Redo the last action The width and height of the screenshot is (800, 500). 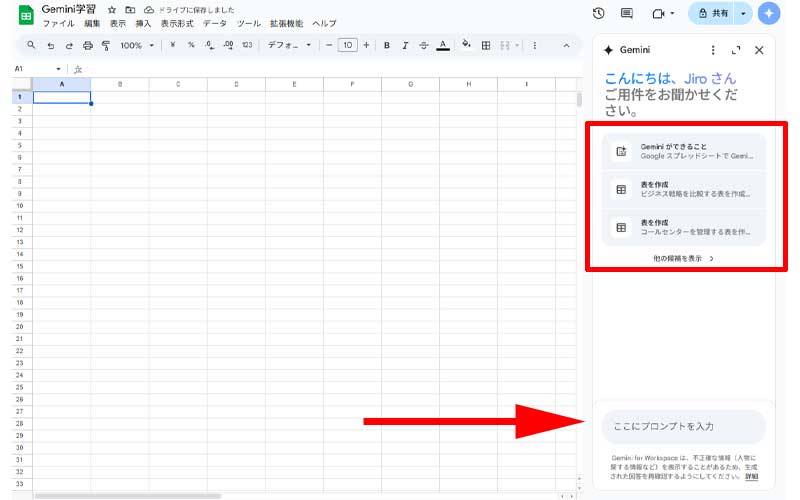[69, 45]
